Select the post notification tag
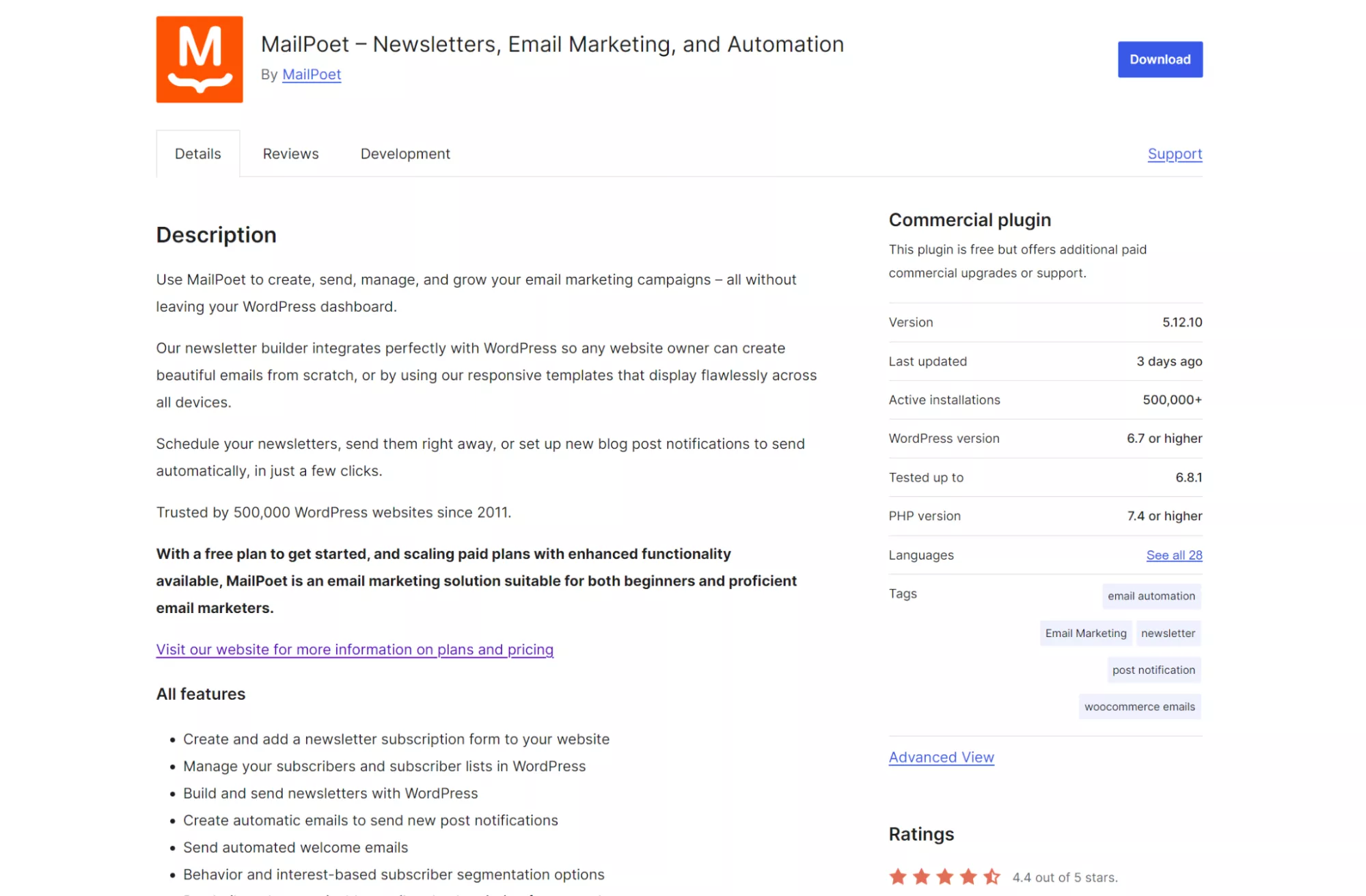Screen dimensions: 1366x896 point(1153,670)
